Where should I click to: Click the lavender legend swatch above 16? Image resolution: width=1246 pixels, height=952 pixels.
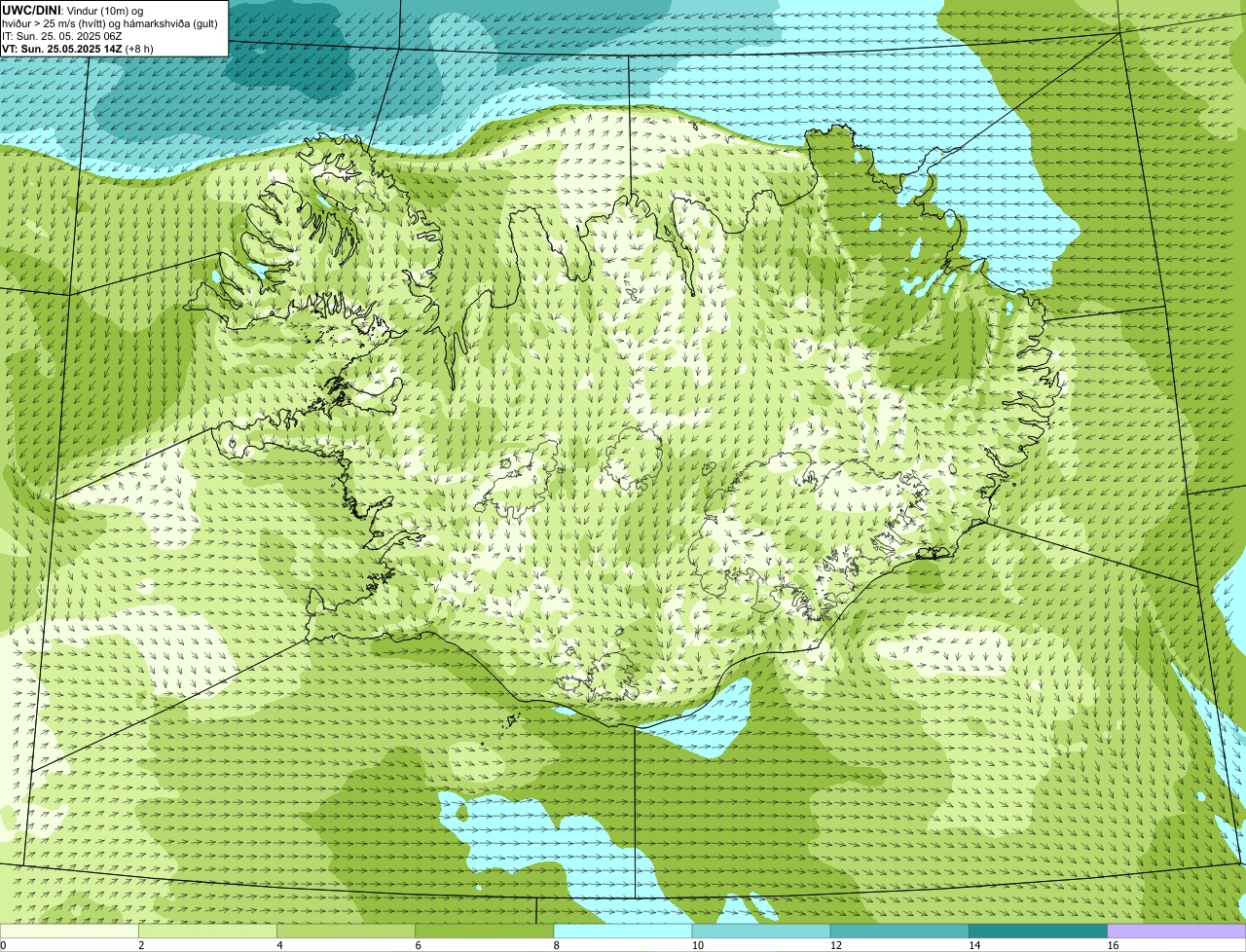pyautogui.click(x=1176, y=931)
